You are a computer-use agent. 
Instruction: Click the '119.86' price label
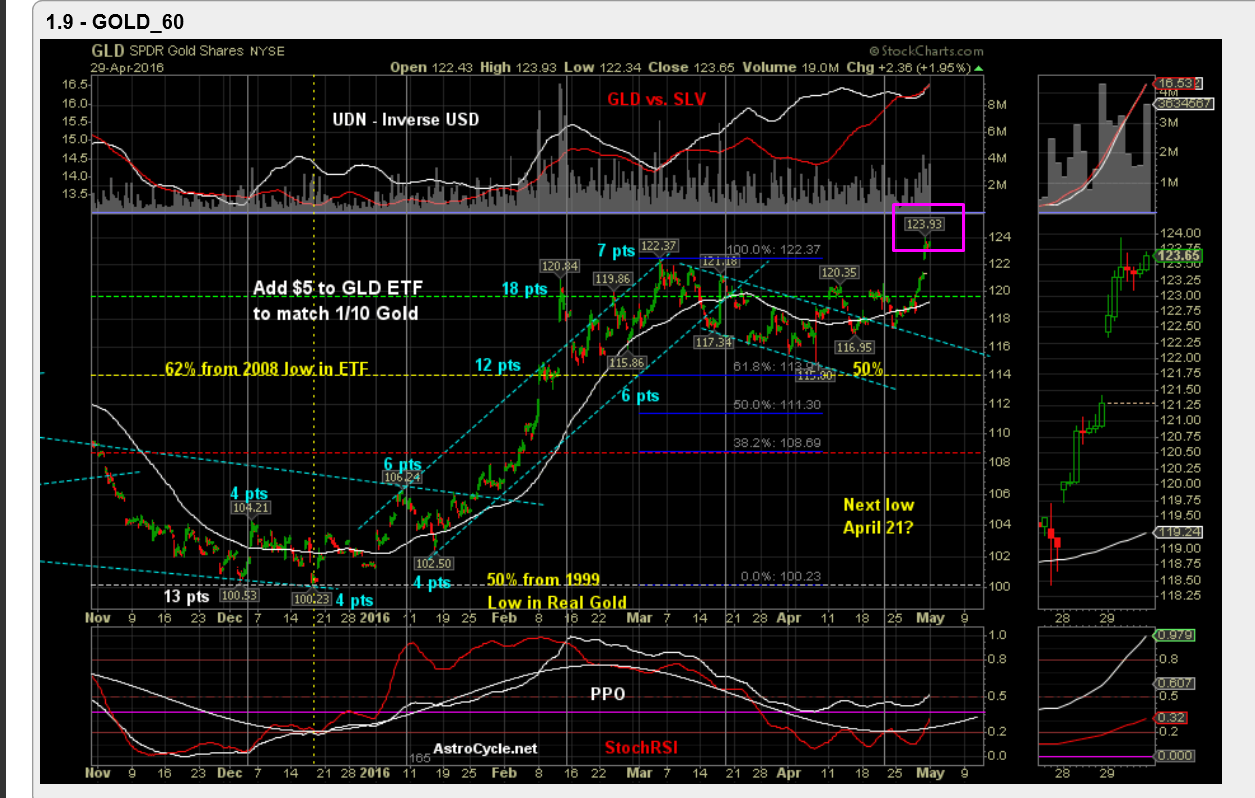click(x=611, y=278)
